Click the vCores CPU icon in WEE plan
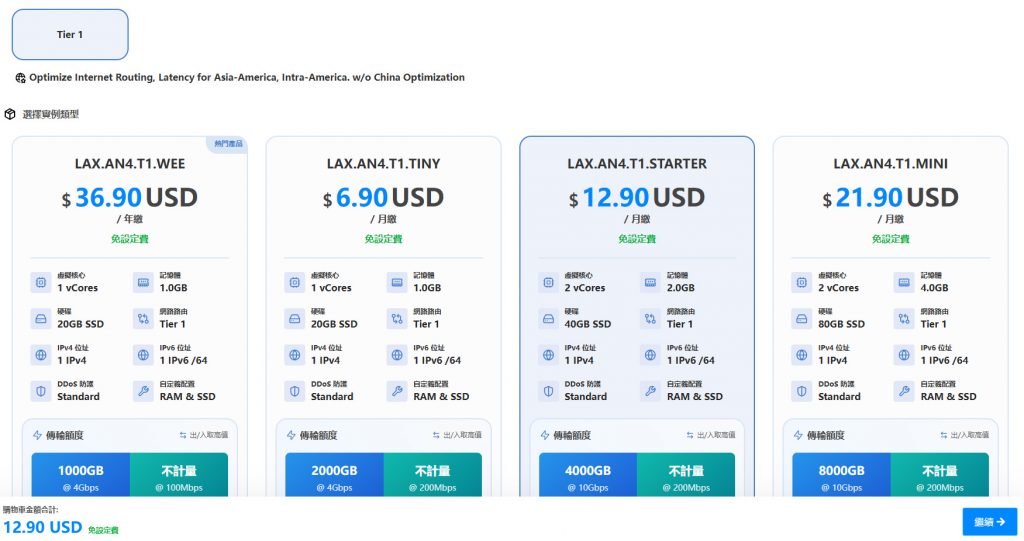 coord(40,283)
